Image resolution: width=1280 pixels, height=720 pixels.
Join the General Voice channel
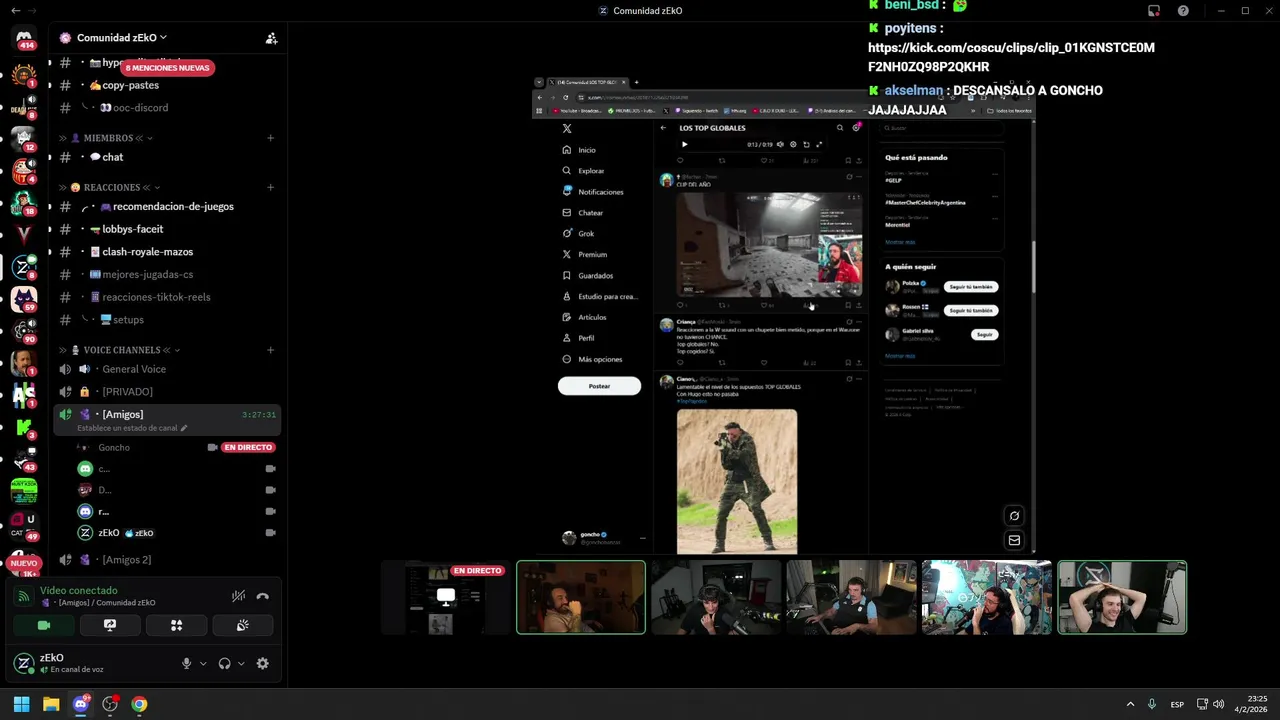point(134,369)
